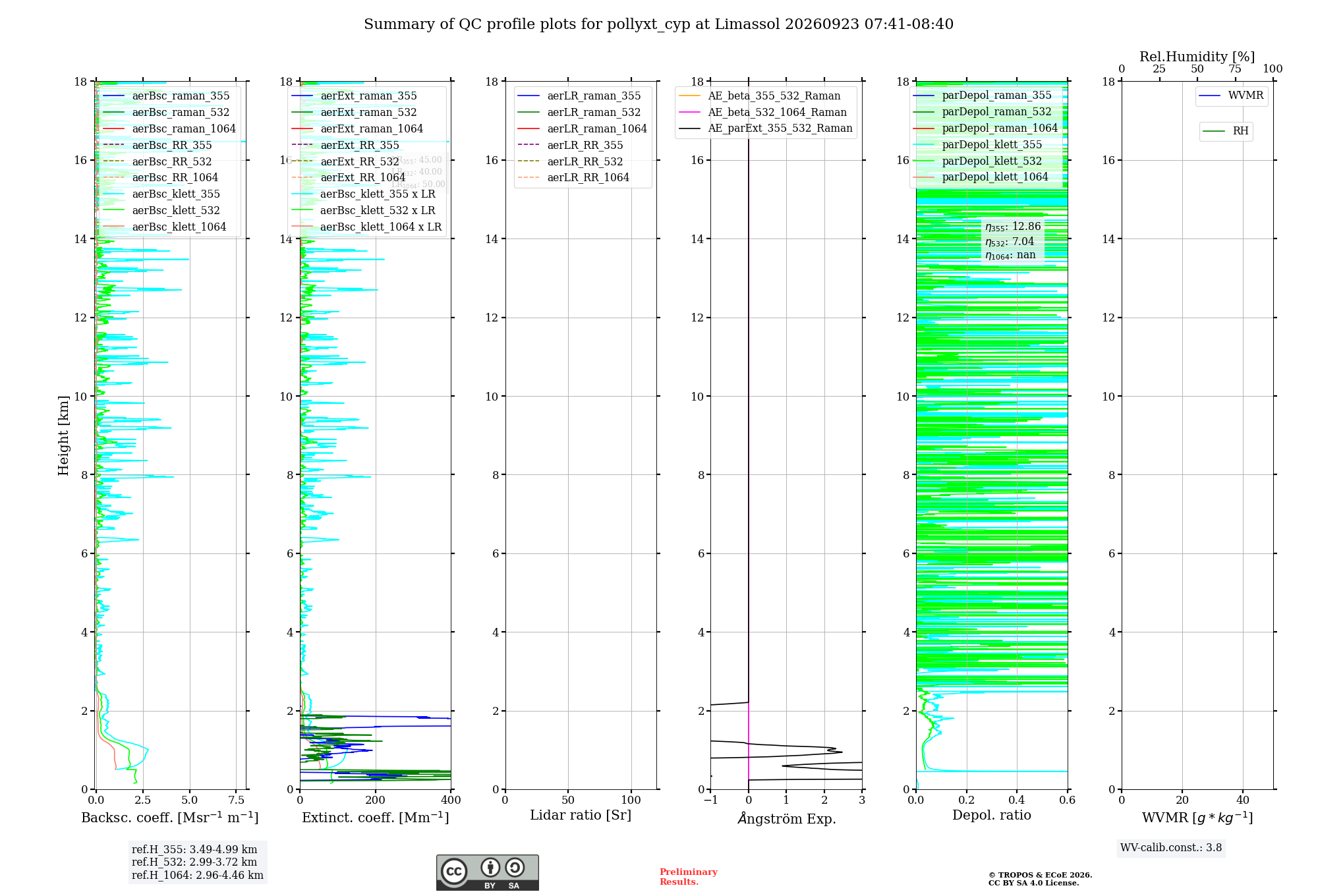Click the η532: 7.04 annotation

point(1010,242)
